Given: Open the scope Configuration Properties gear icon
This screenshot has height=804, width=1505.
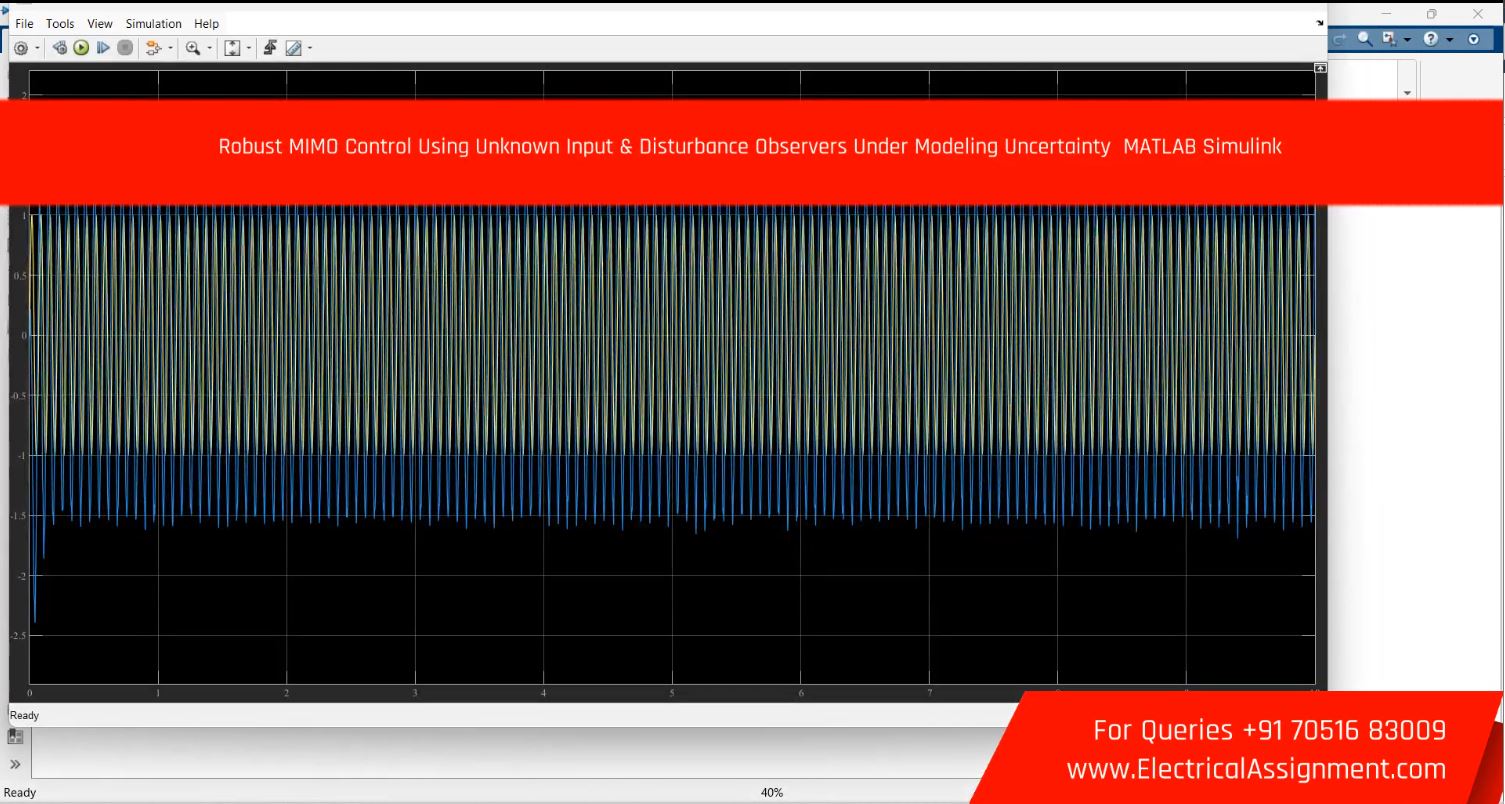Looking at the screenshot, I should point(21,48).
